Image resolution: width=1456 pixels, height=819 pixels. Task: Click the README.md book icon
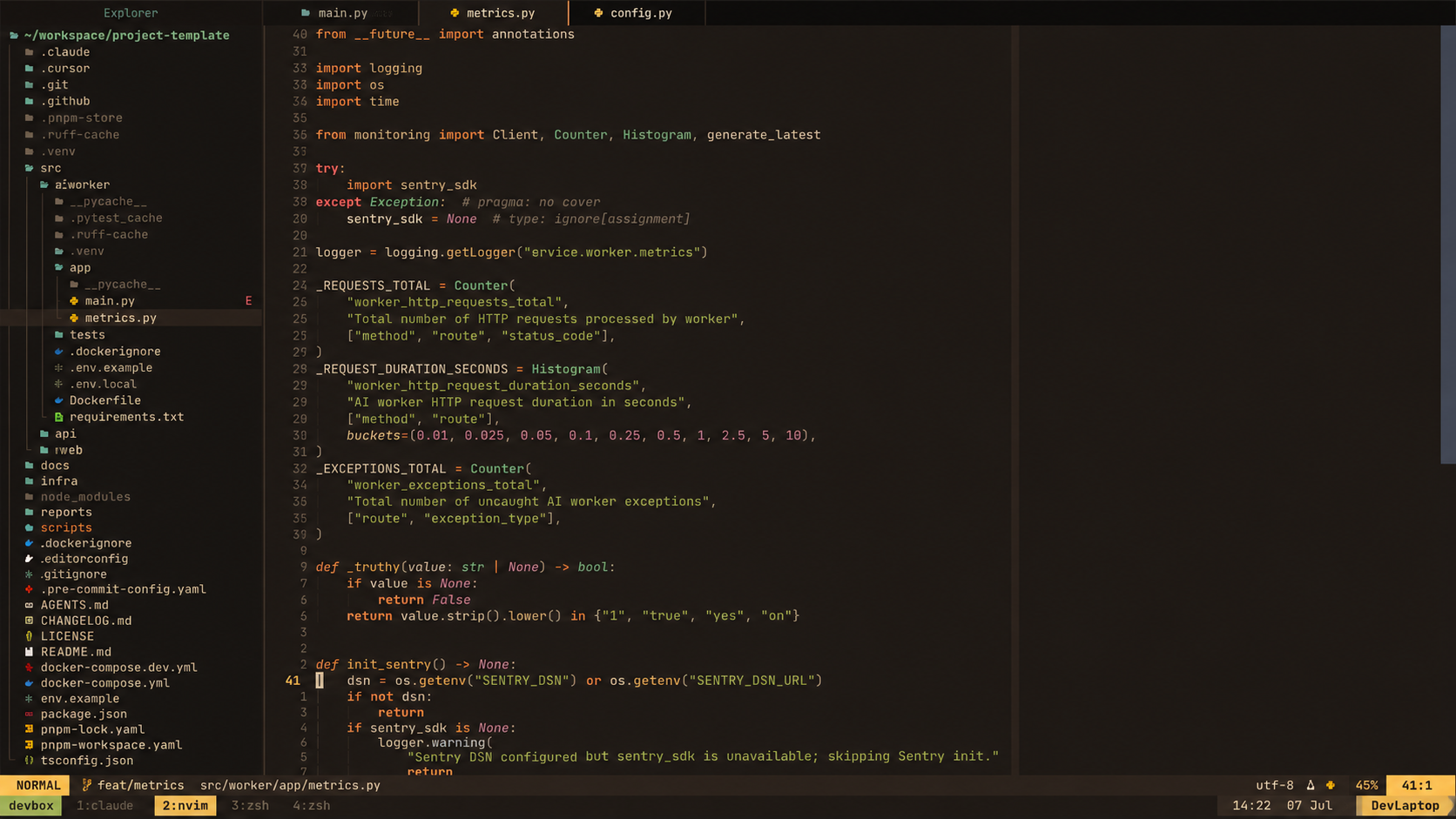[x=30, y=652]
